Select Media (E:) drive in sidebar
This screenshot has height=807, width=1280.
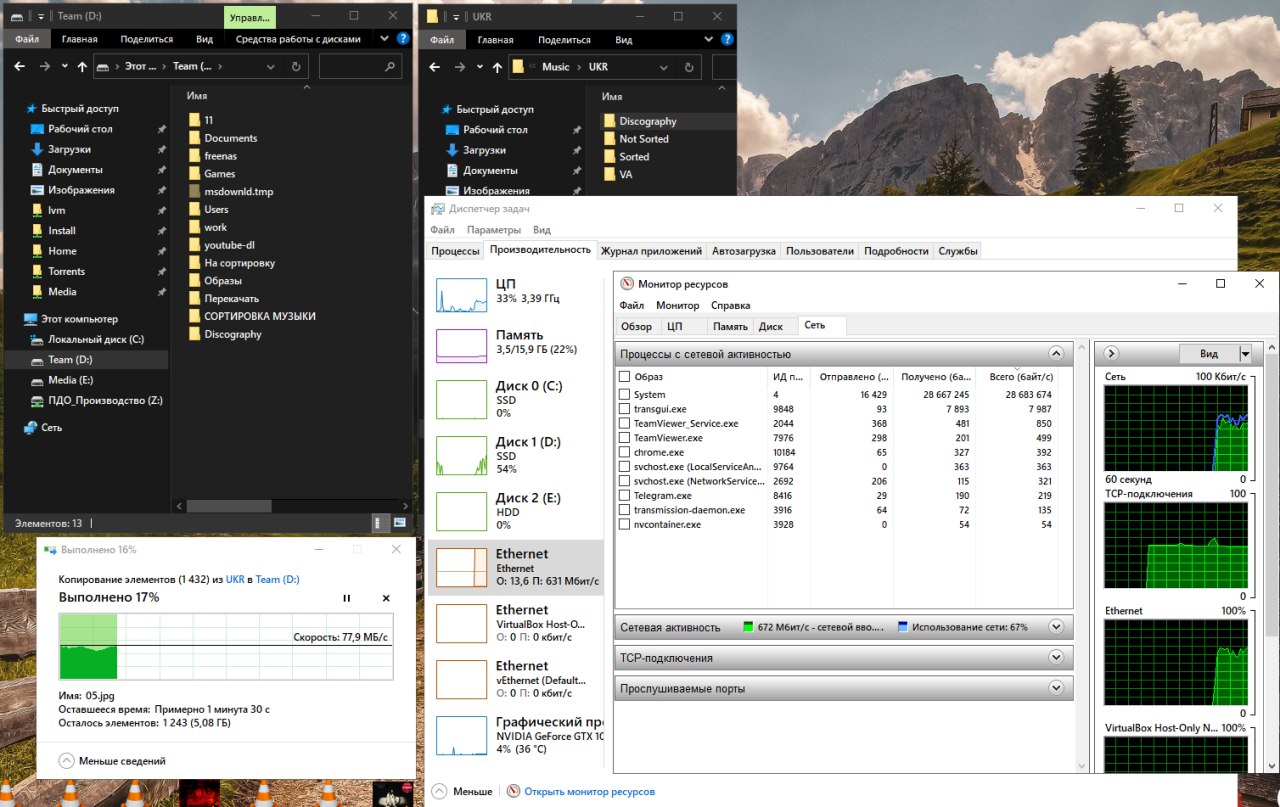[70, 380]
